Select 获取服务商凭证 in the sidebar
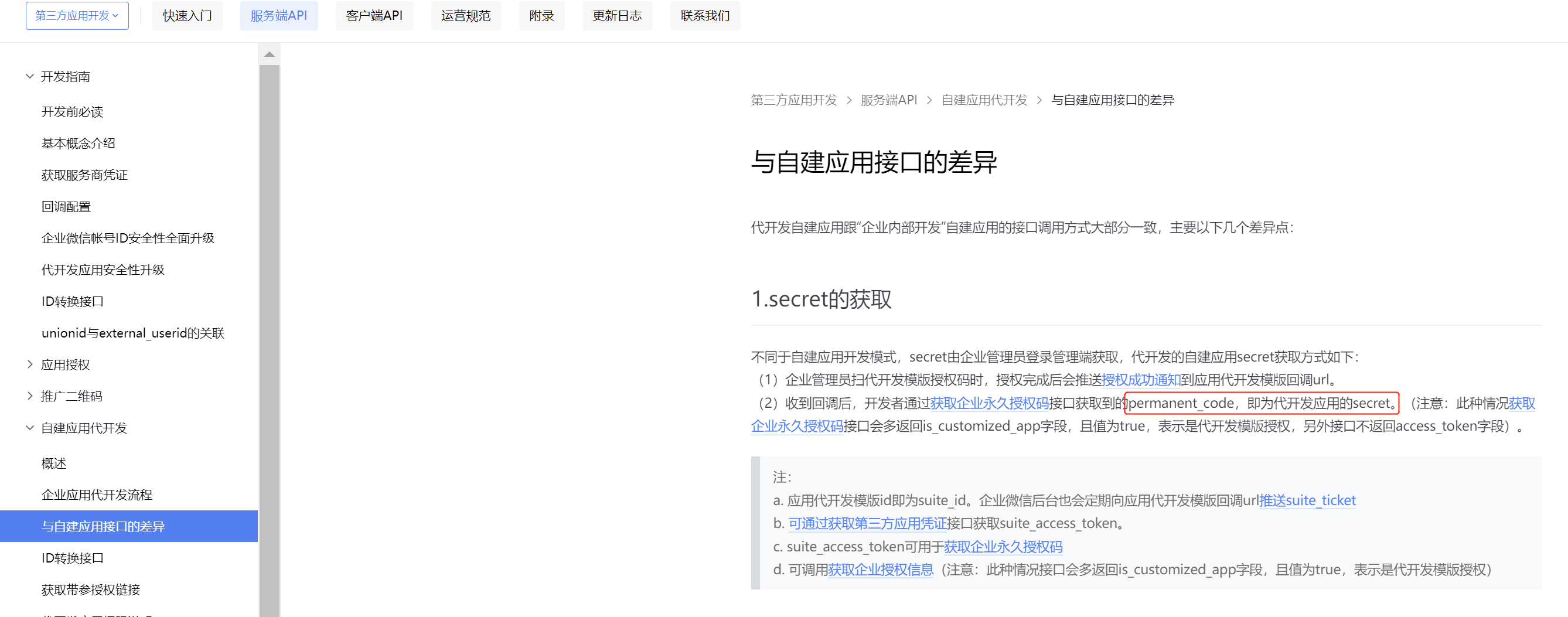Image resolution: width=1568 pixels, height=617 pixels. tap(84, 175)
